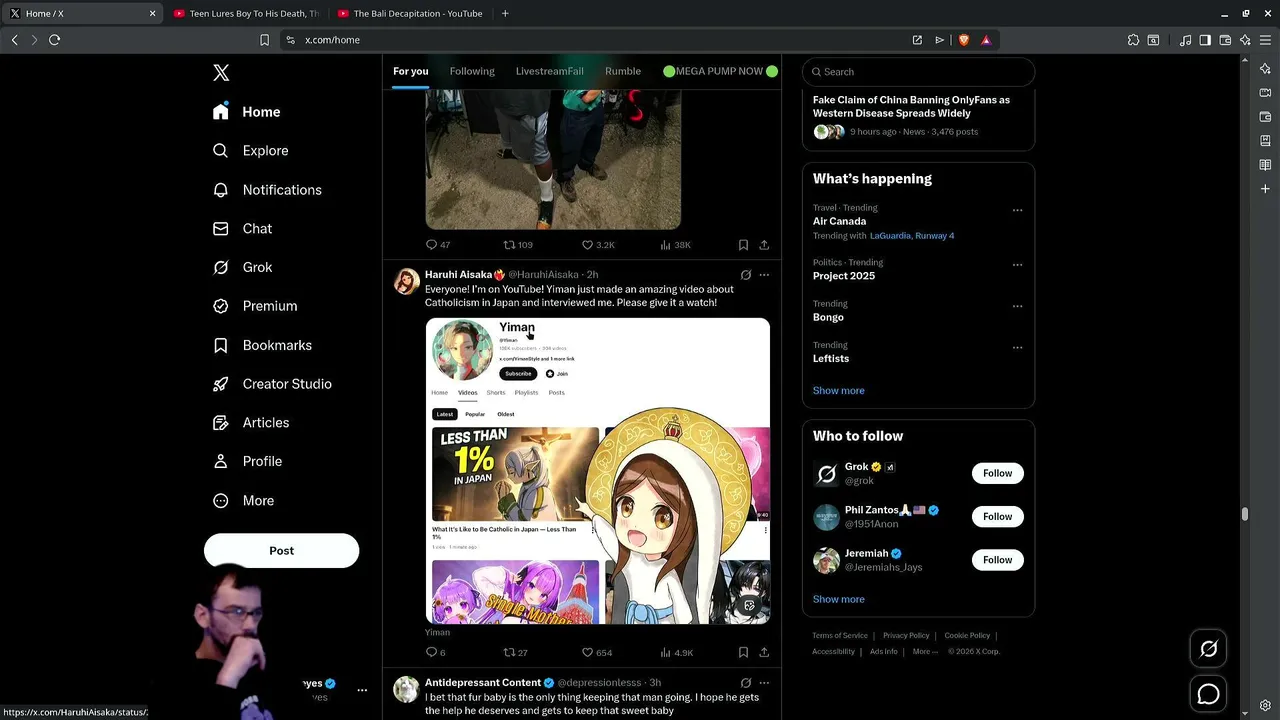This screenshot has width=1280, height=720.
Task: Open more options for Project 2025 trend
Action: pyautogui.click(x=1017, y=265)
